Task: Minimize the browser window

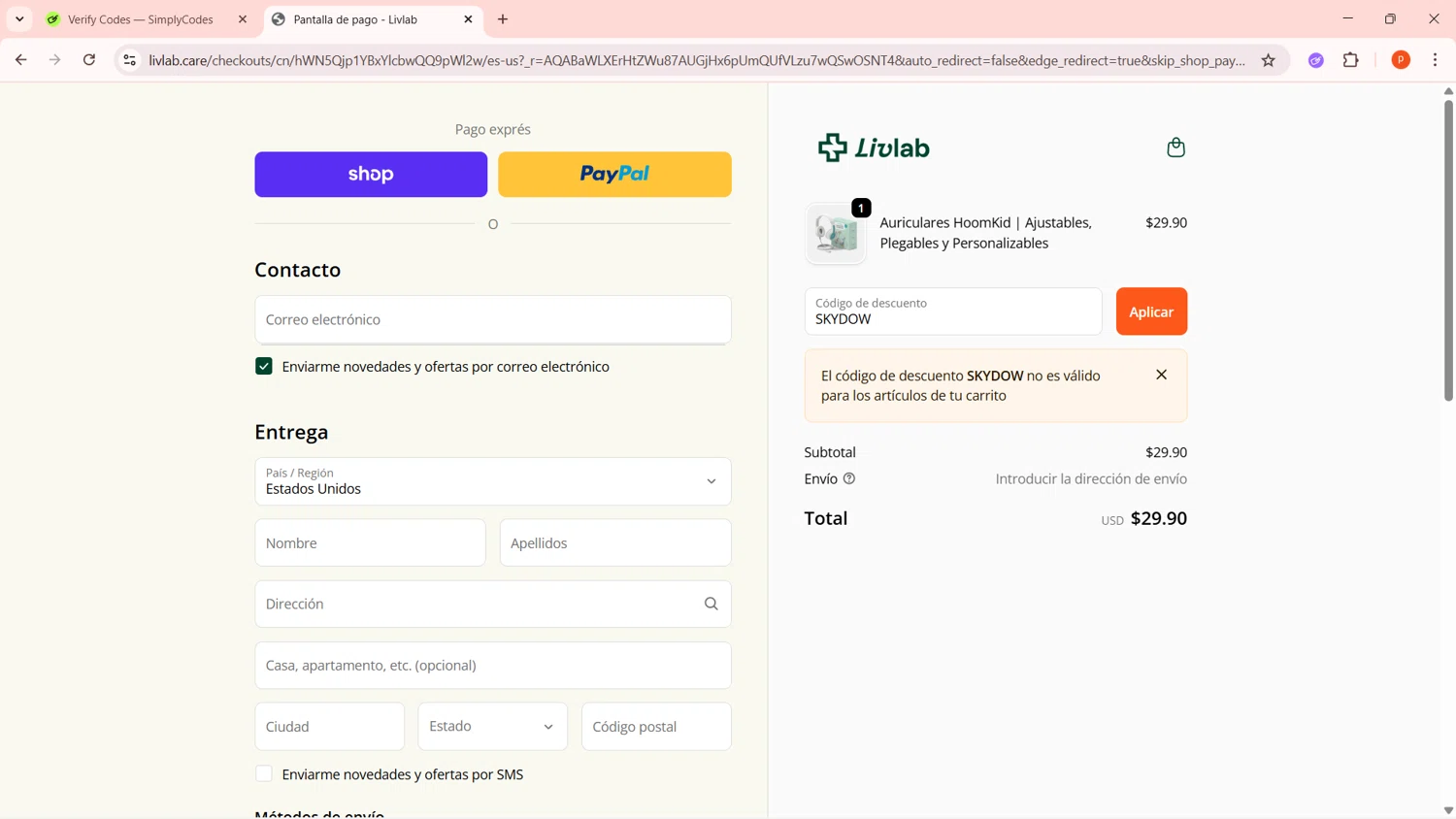Action: [1347, 19]
